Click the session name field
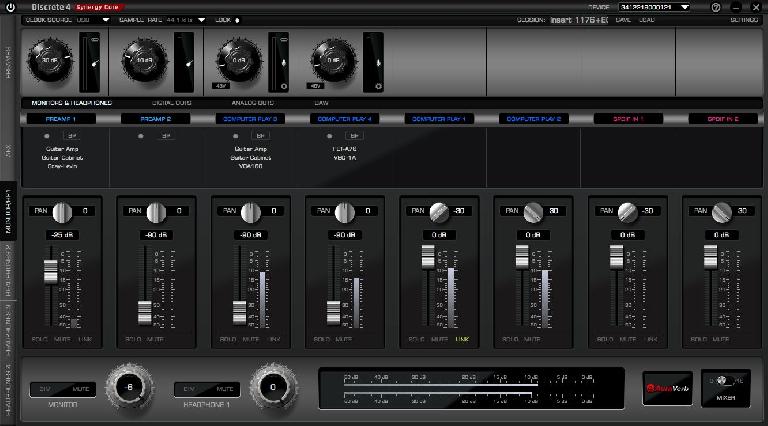This screenshot has width=768, height=426. (x=578, y=20)
